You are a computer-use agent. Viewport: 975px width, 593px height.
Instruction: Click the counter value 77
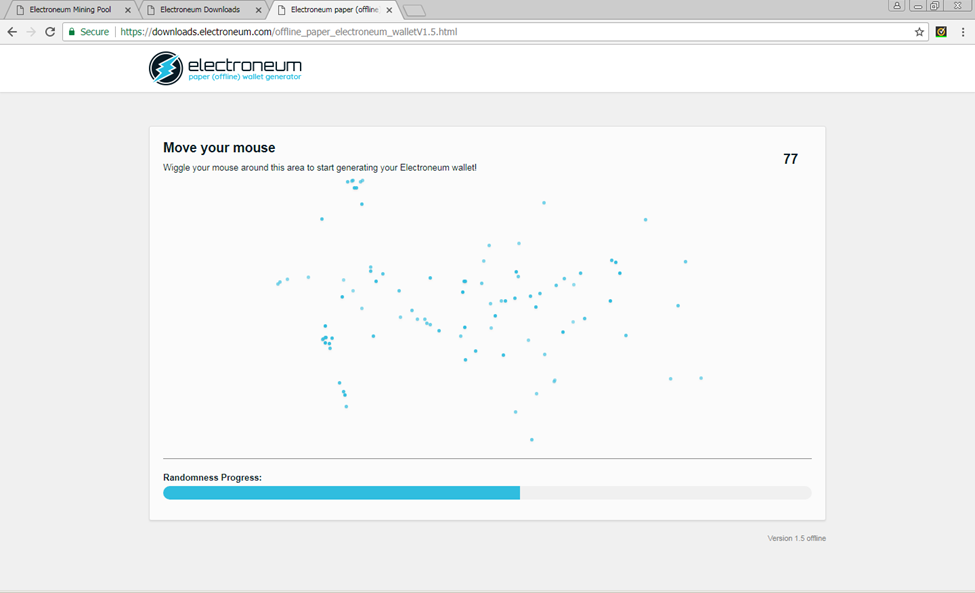(x=790, y=159)
